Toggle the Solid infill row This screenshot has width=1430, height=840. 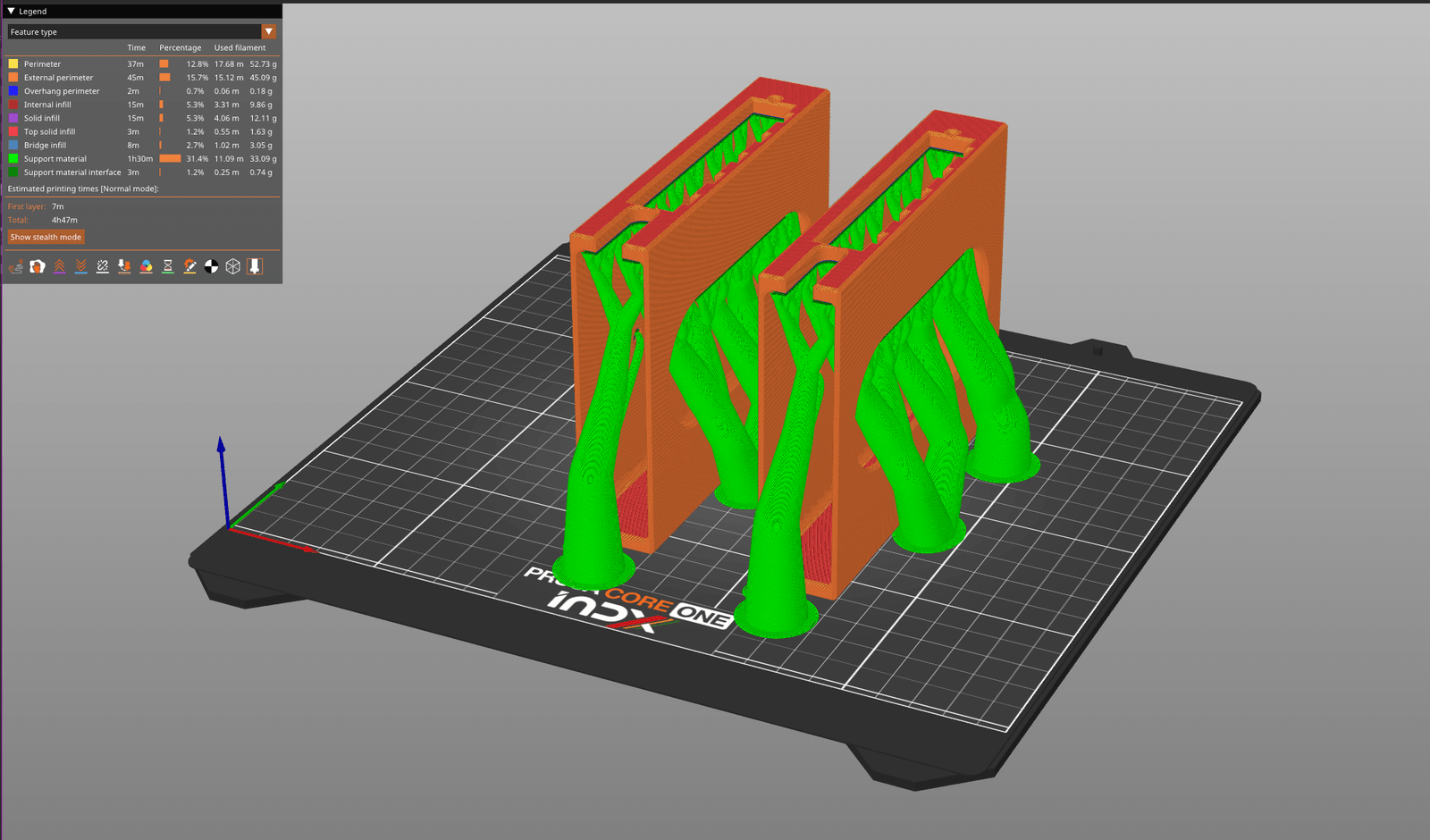point(142,118)
